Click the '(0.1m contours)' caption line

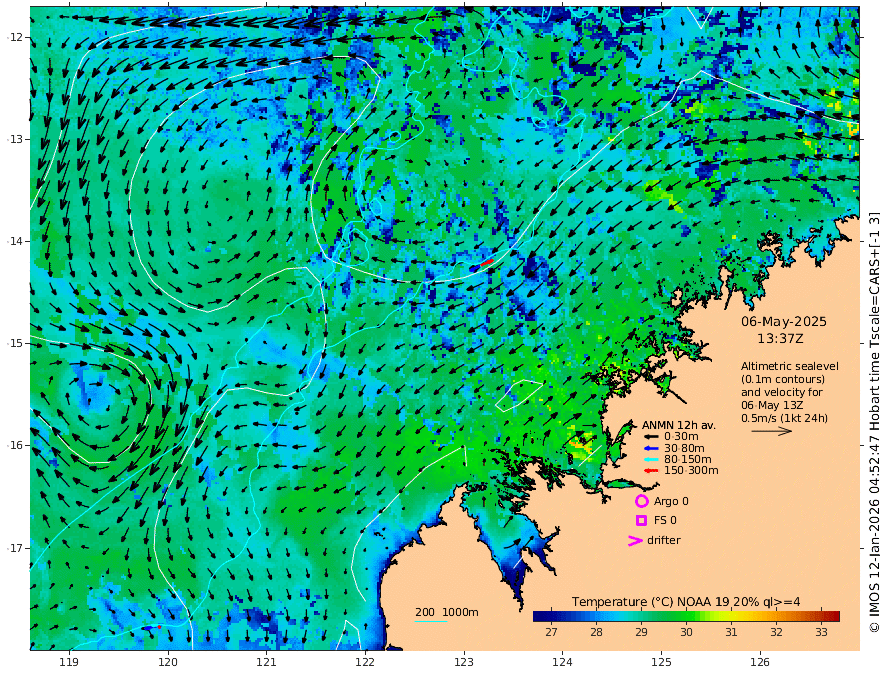coord(782,379)
